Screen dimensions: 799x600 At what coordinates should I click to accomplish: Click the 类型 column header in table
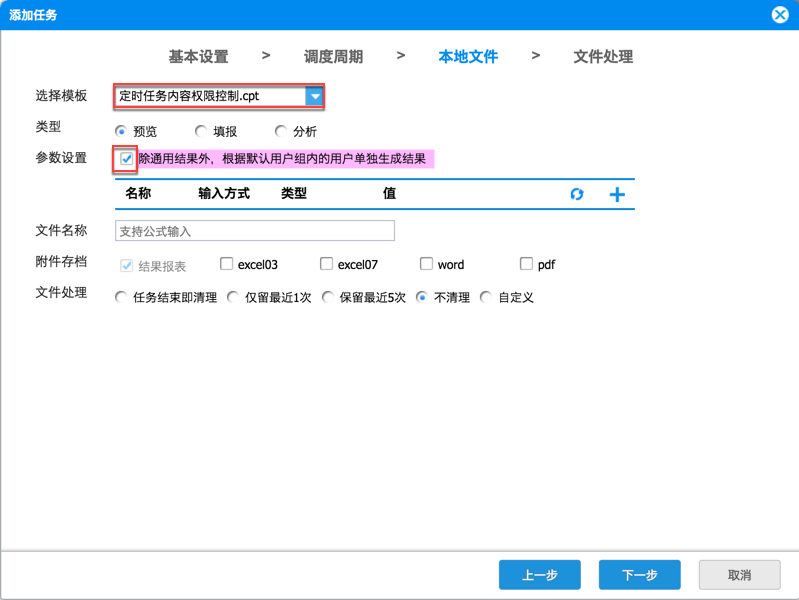pos(294,193)
